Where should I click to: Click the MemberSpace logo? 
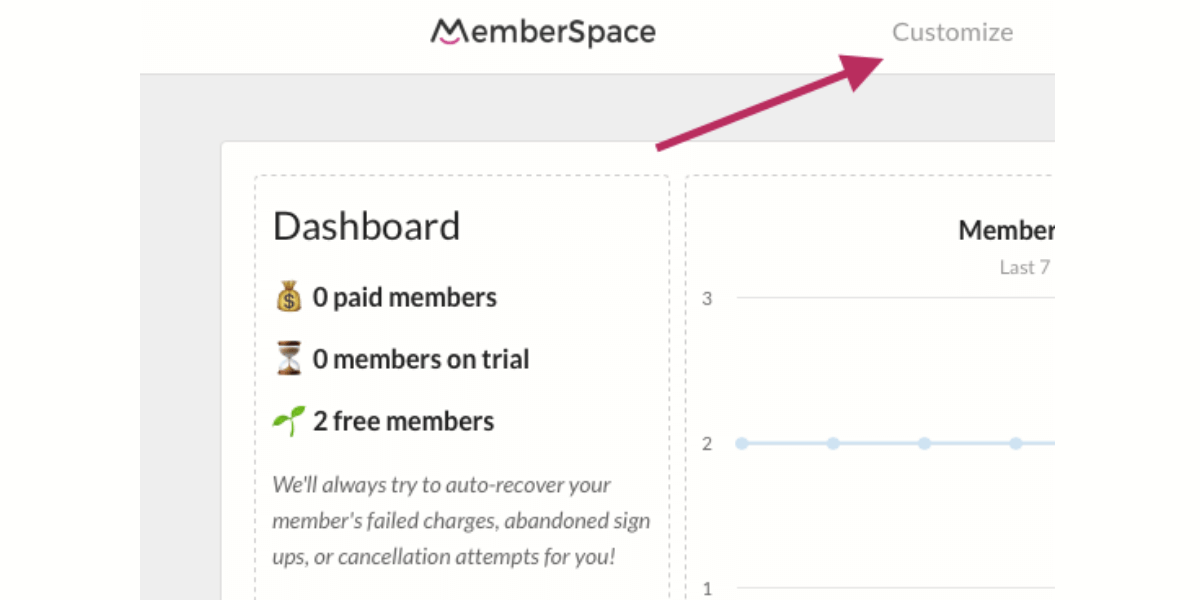pyautogui.click(x=543, y=32)
